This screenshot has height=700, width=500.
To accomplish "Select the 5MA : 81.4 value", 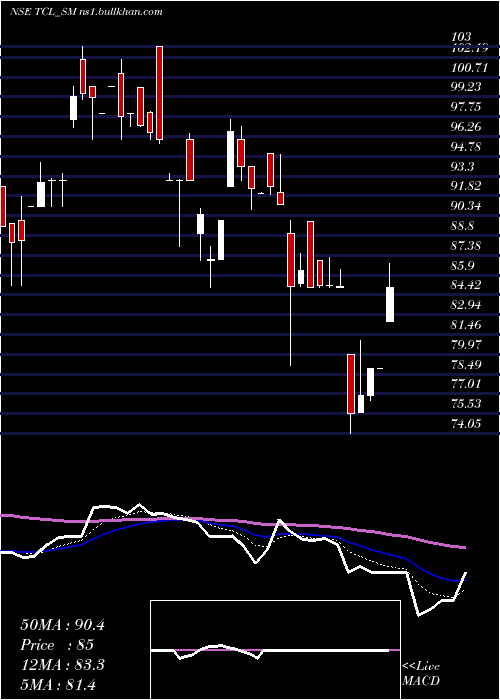I will [58, 685].
